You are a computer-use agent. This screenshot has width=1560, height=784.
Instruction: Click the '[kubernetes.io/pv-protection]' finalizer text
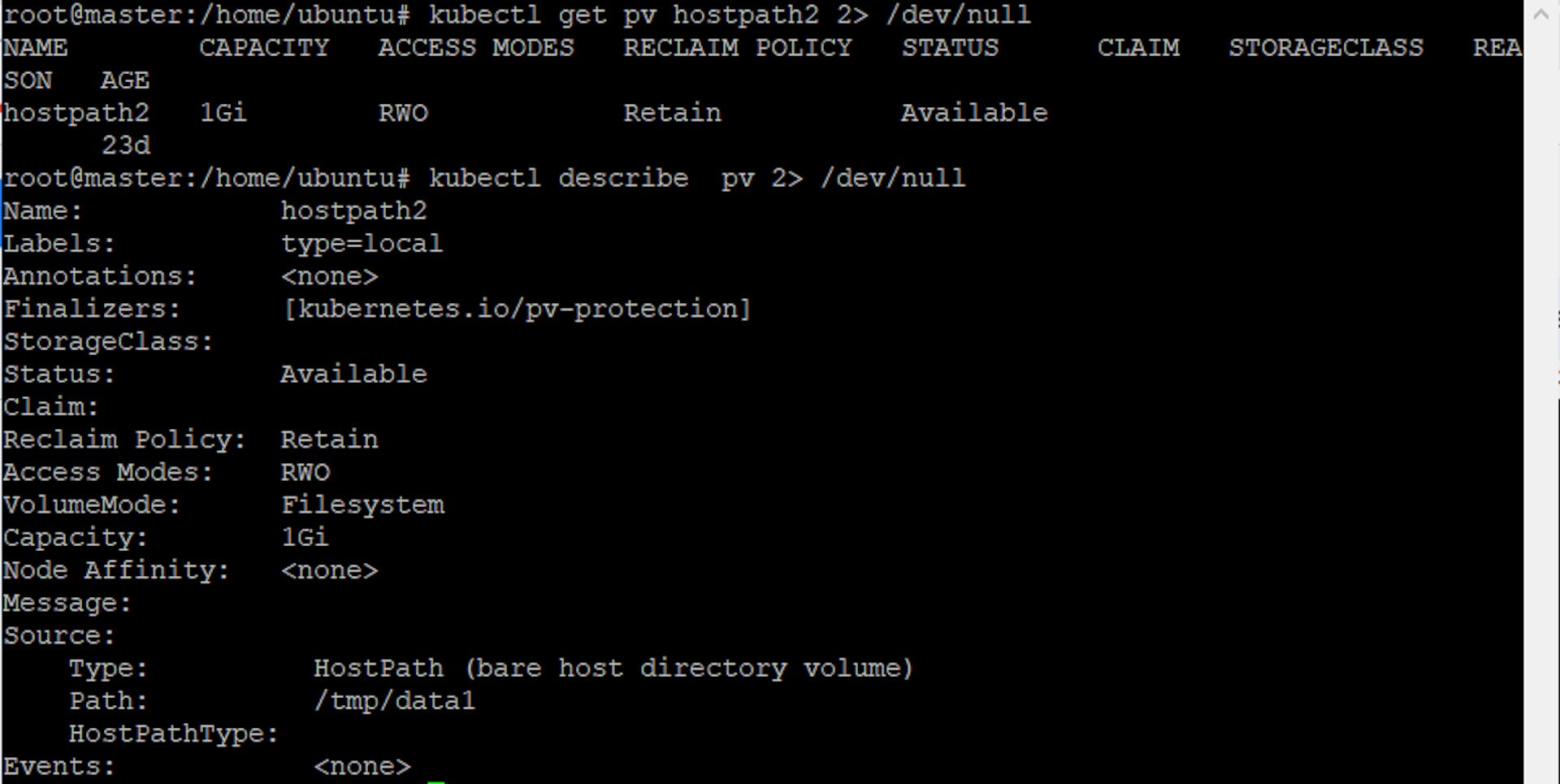pyautogui.click(x=516, y=309)
